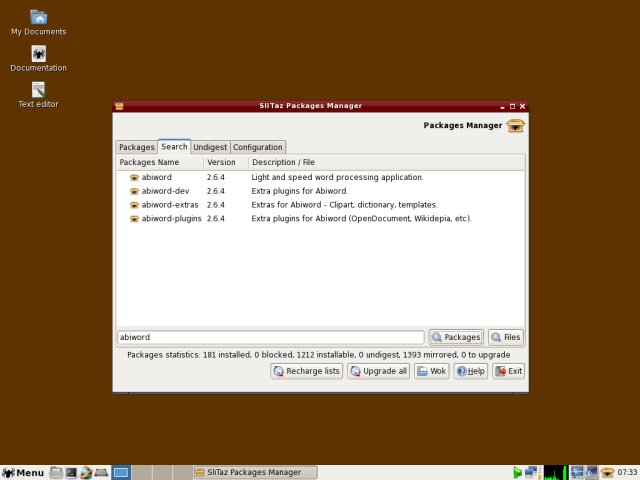
Task: Click the Wok button
Action: (431, 371)
